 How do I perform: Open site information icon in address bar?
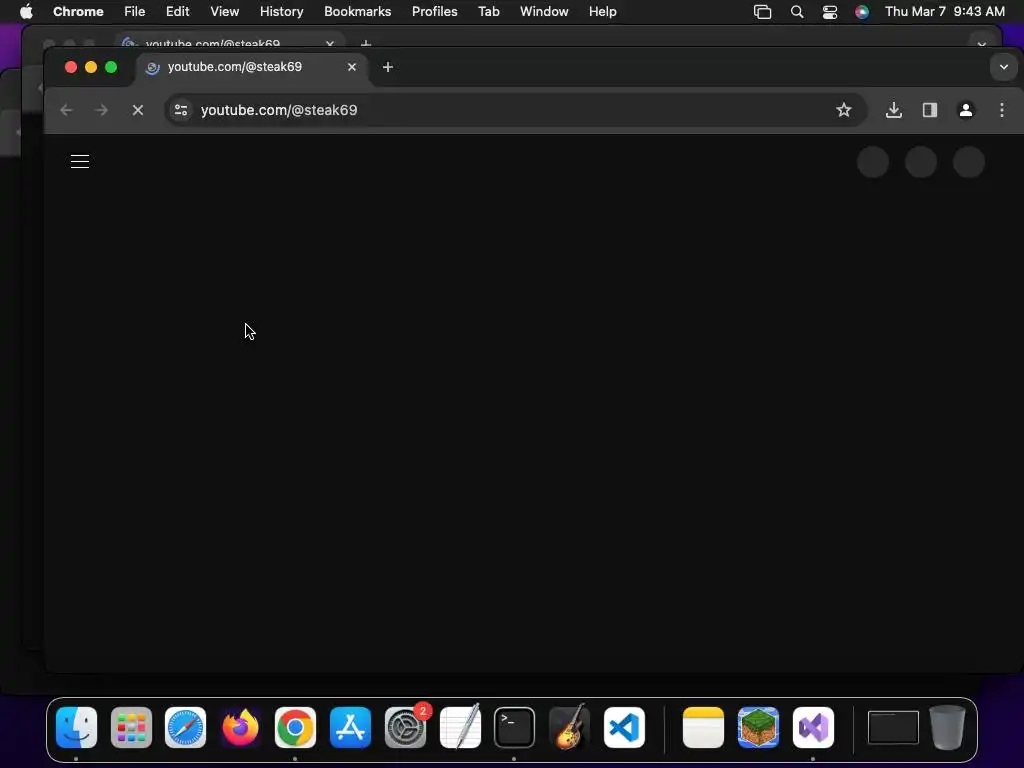[181, 110]
